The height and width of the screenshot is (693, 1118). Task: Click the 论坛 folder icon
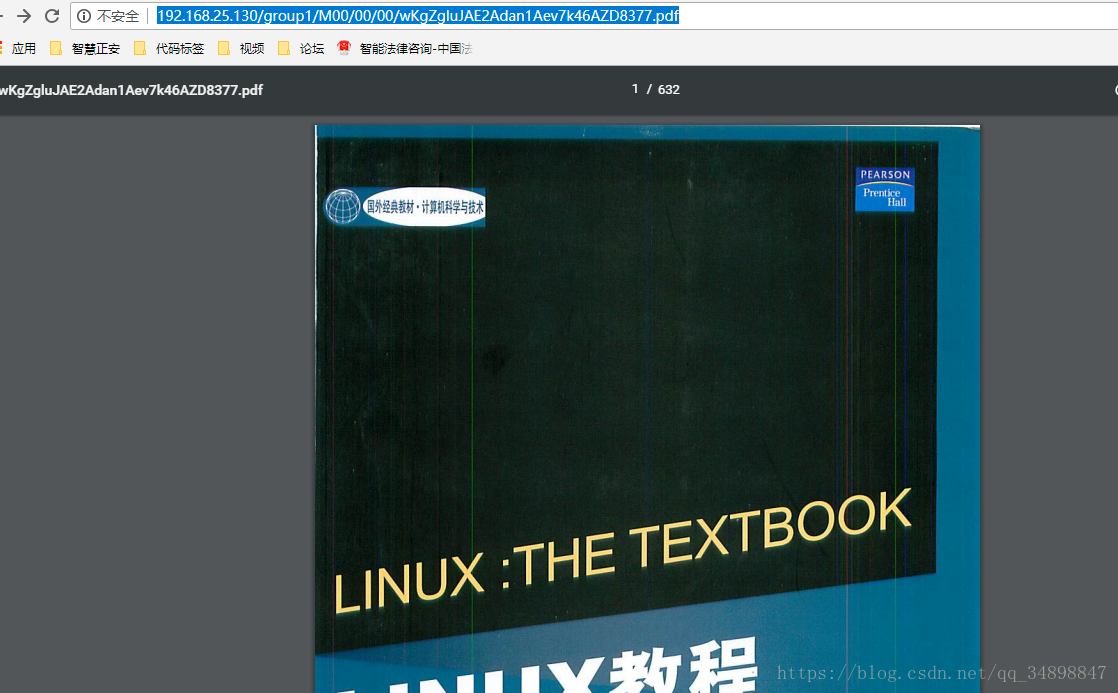(284, 48)
